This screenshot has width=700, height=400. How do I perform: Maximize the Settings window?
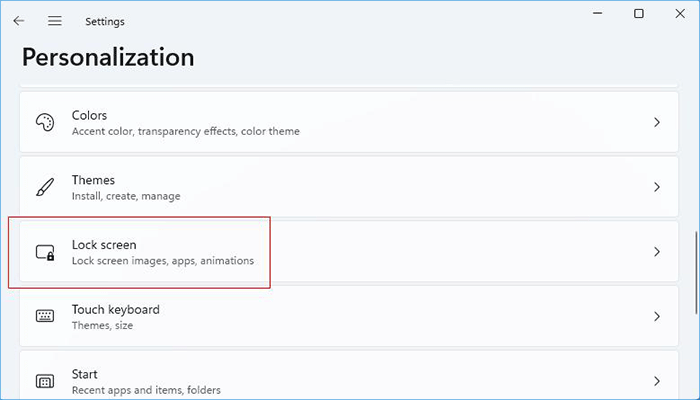pos(639,14)
